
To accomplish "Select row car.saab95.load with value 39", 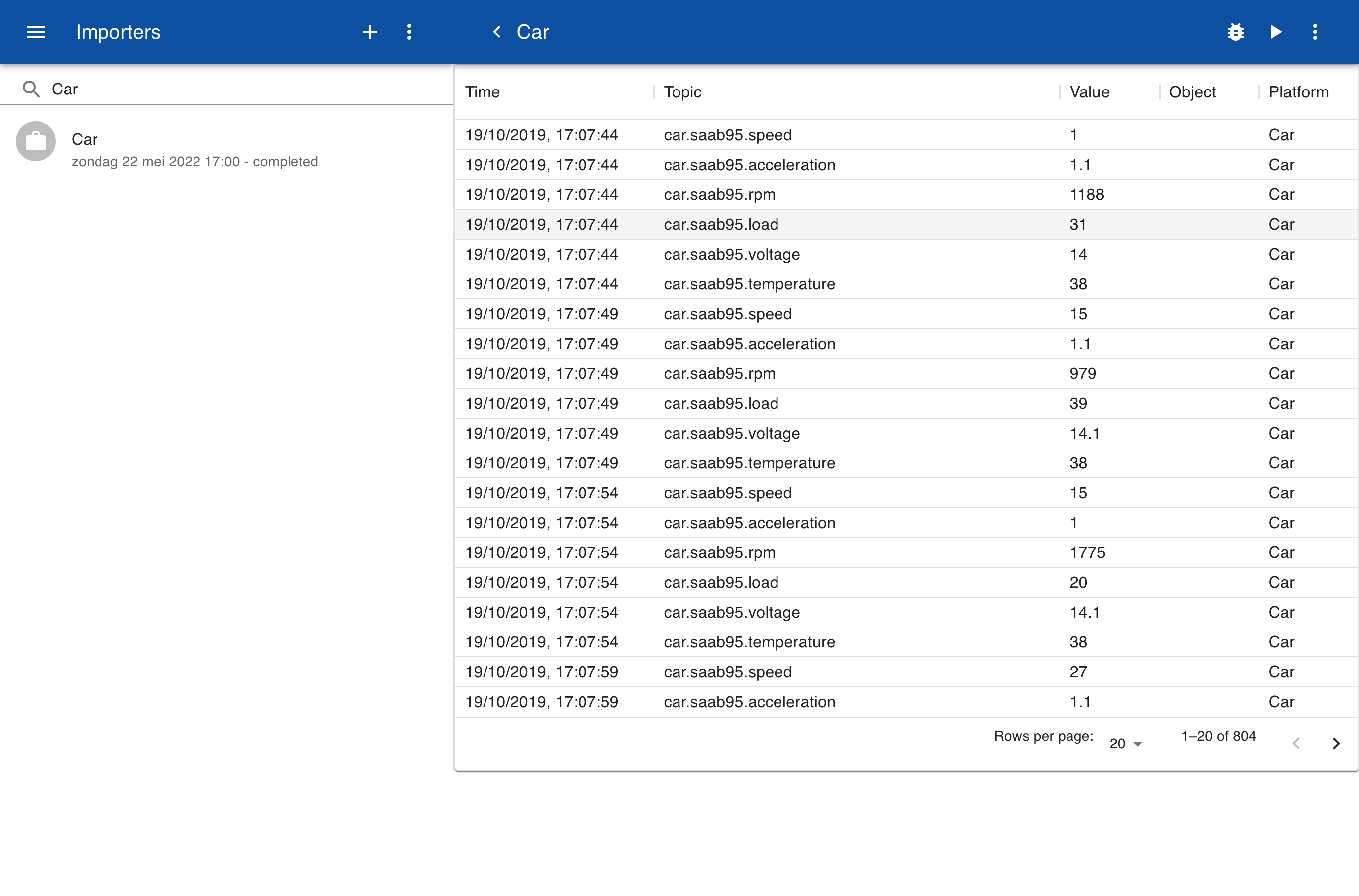I will pos(906,403).
